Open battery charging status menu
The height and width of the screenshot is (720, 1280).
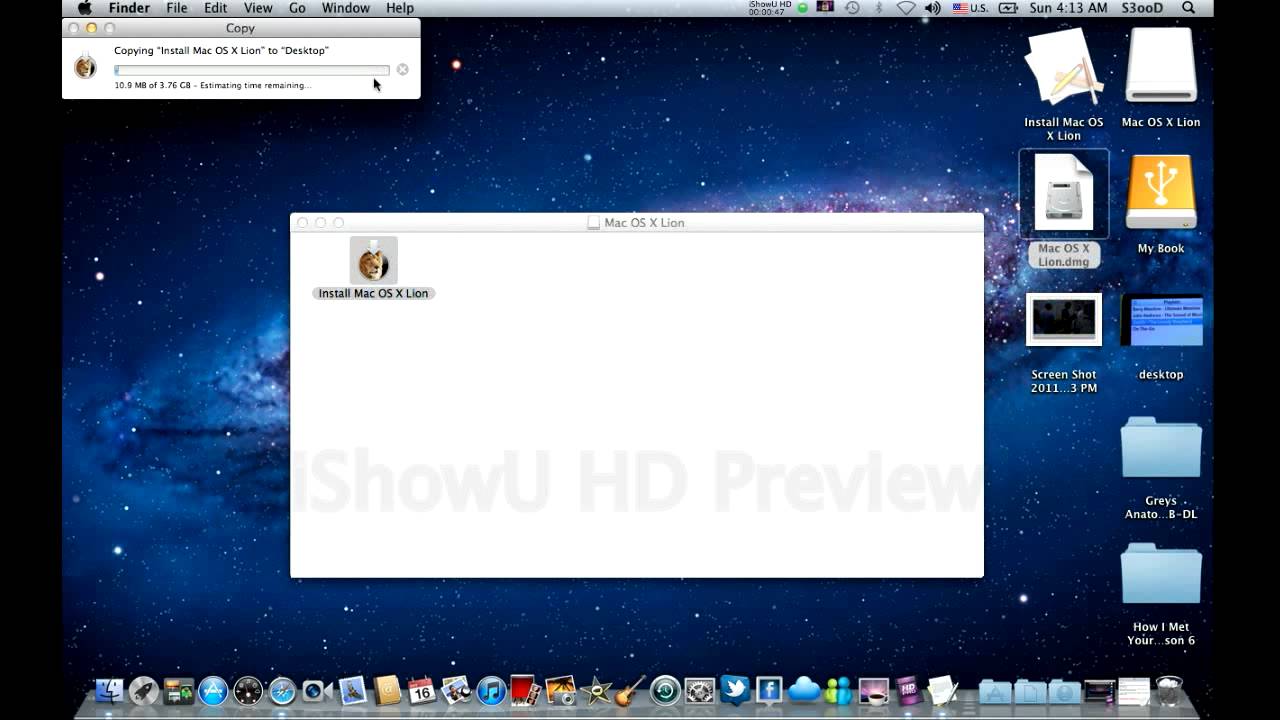pos(1007,8)
